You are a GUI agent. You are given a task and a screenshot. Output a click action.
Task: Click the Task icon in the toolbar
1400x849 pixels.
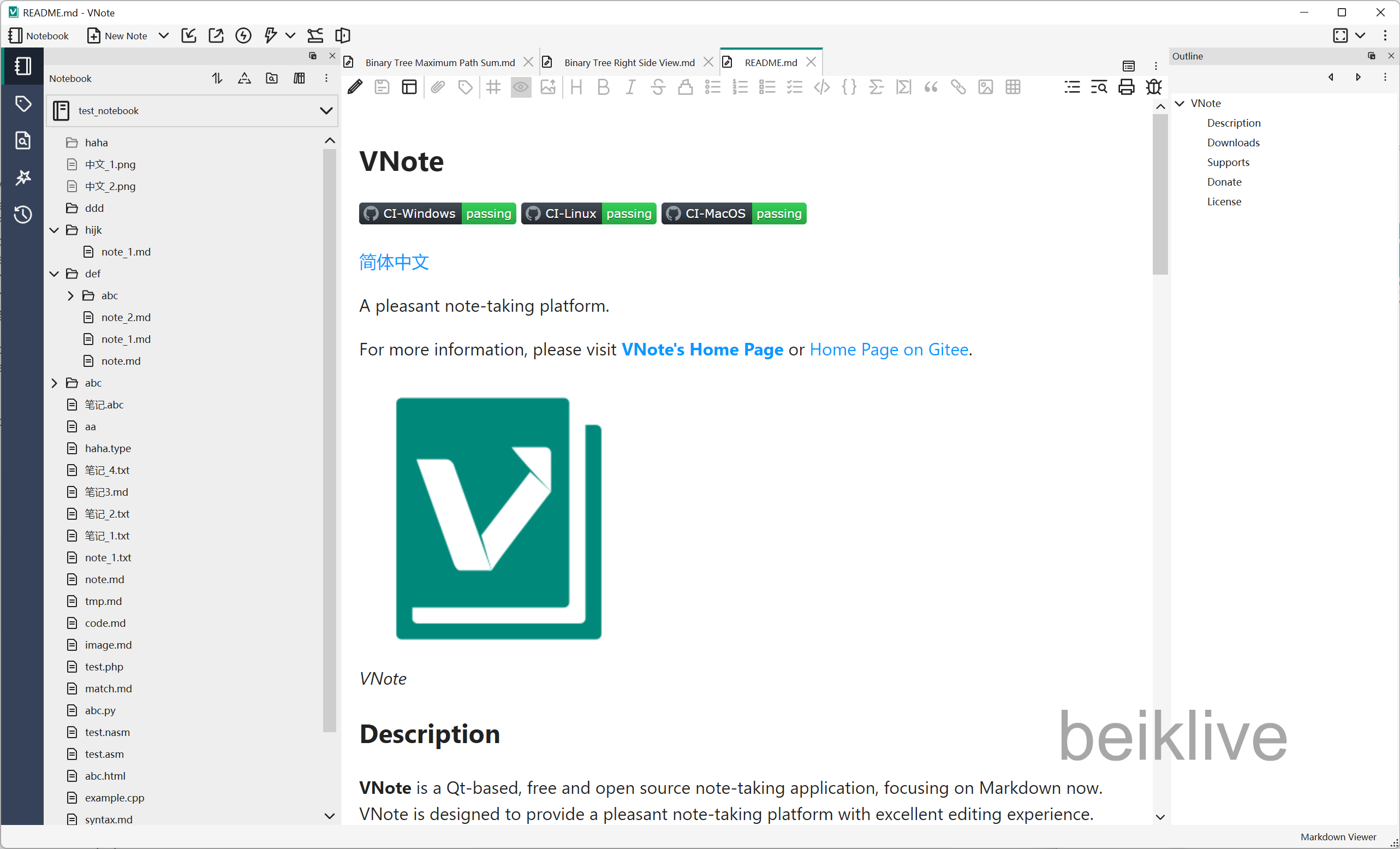coord(315,36)
